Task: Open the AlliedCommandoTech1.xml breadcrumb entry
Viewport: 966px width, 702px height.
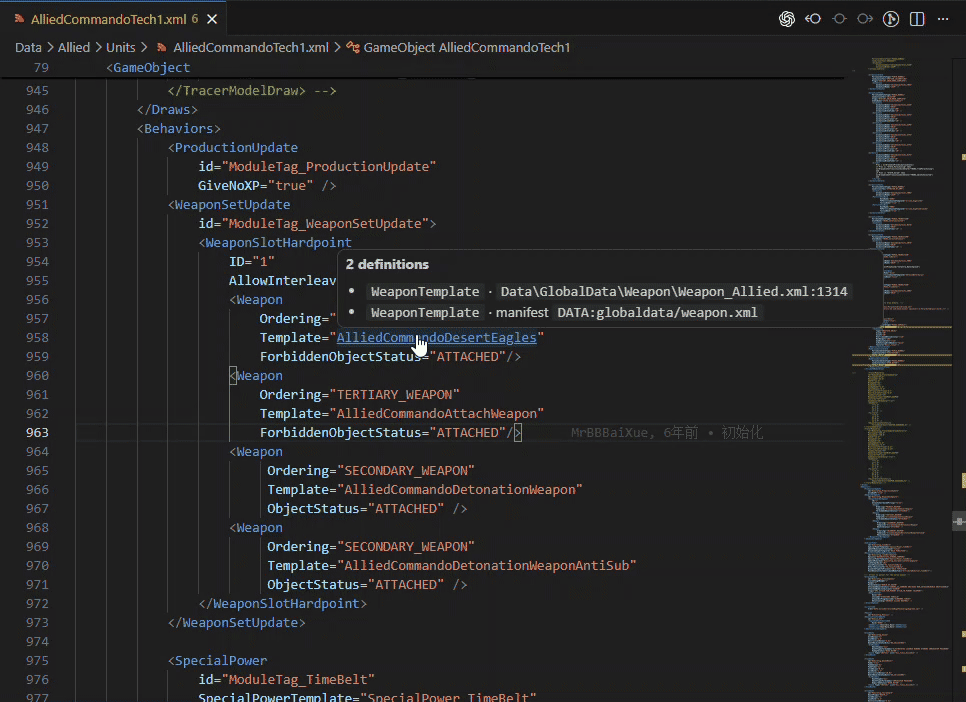Action: click(x=251, y=47)
